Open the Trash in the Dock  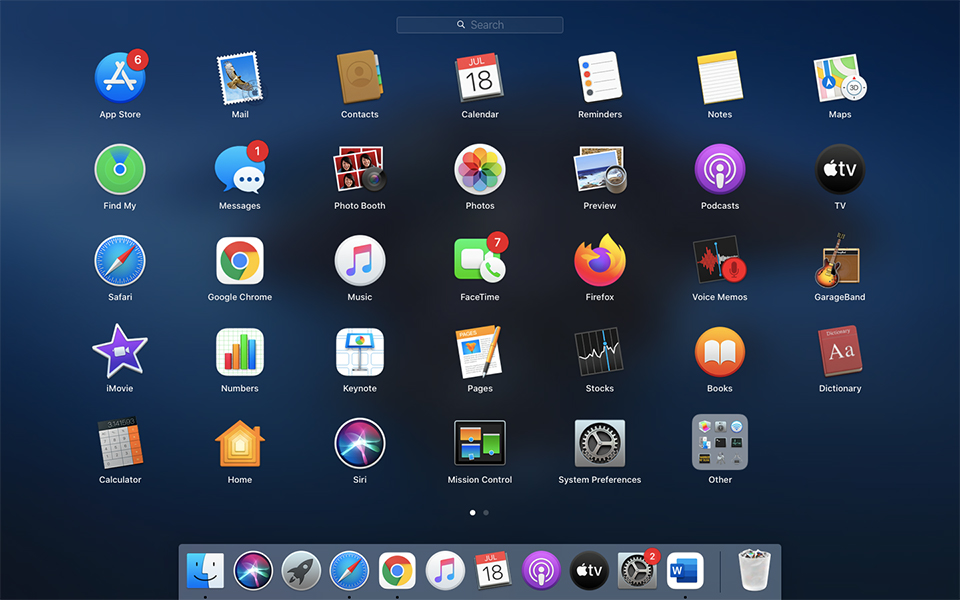[754, 571]
